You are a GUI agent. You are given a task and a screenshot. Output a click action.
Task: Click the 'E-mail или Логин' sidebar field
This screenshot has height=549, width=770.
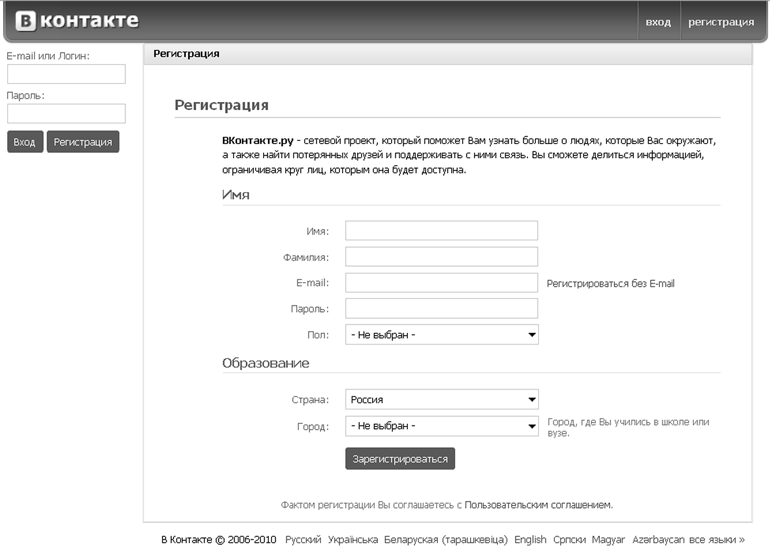pos(66,74)
